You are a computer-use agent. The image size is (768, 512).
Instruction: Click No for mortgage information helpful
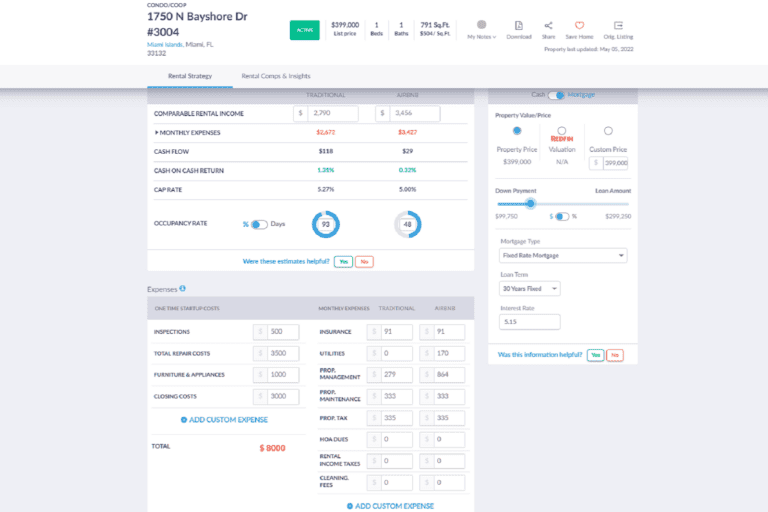(614, 355)
